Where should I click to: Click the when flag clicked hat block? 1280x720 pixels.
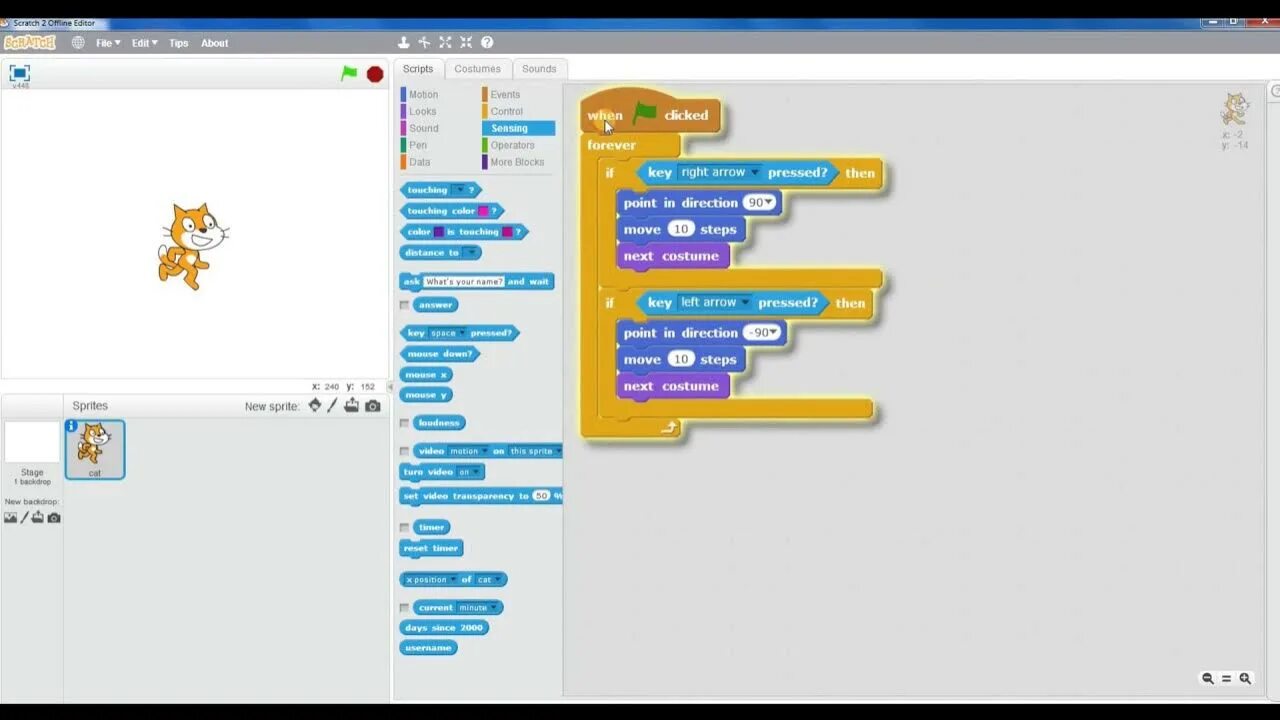click(651, 114)
